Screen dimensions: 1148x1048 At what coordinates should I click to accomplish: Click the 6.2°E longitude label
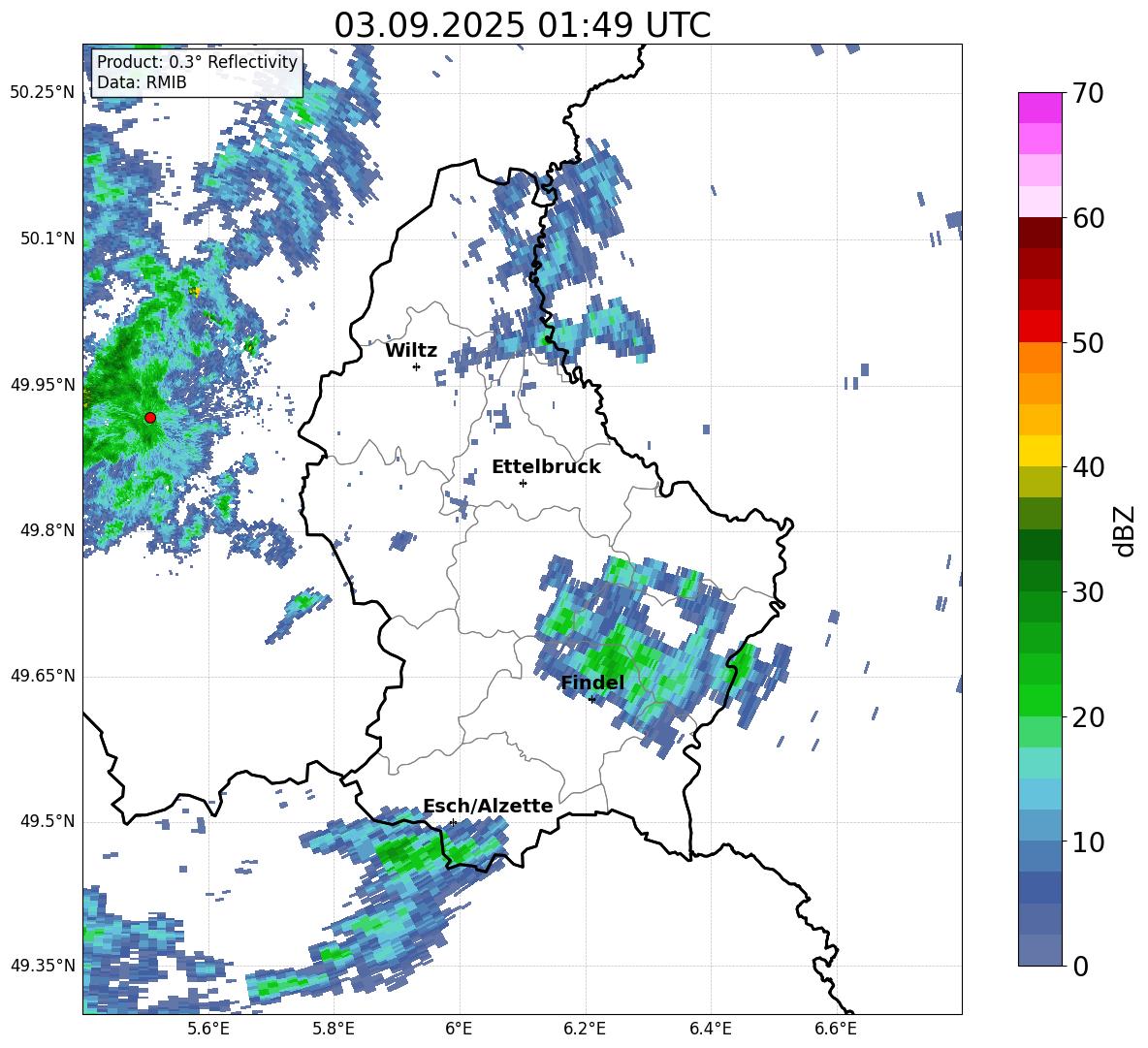585,1029
